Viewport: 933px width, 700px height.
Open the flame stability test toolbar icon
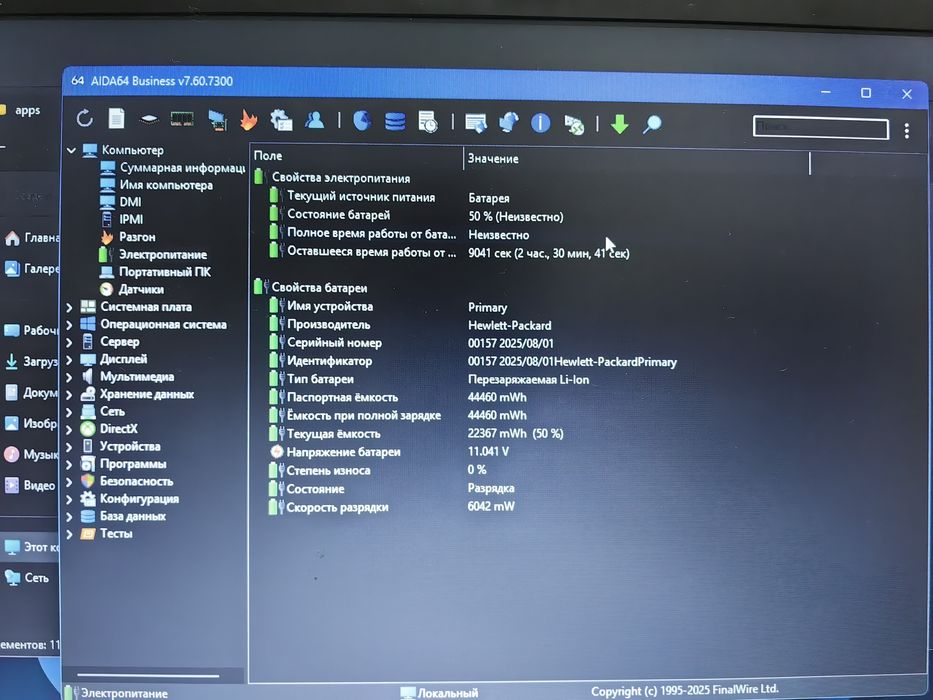point(249,120)
